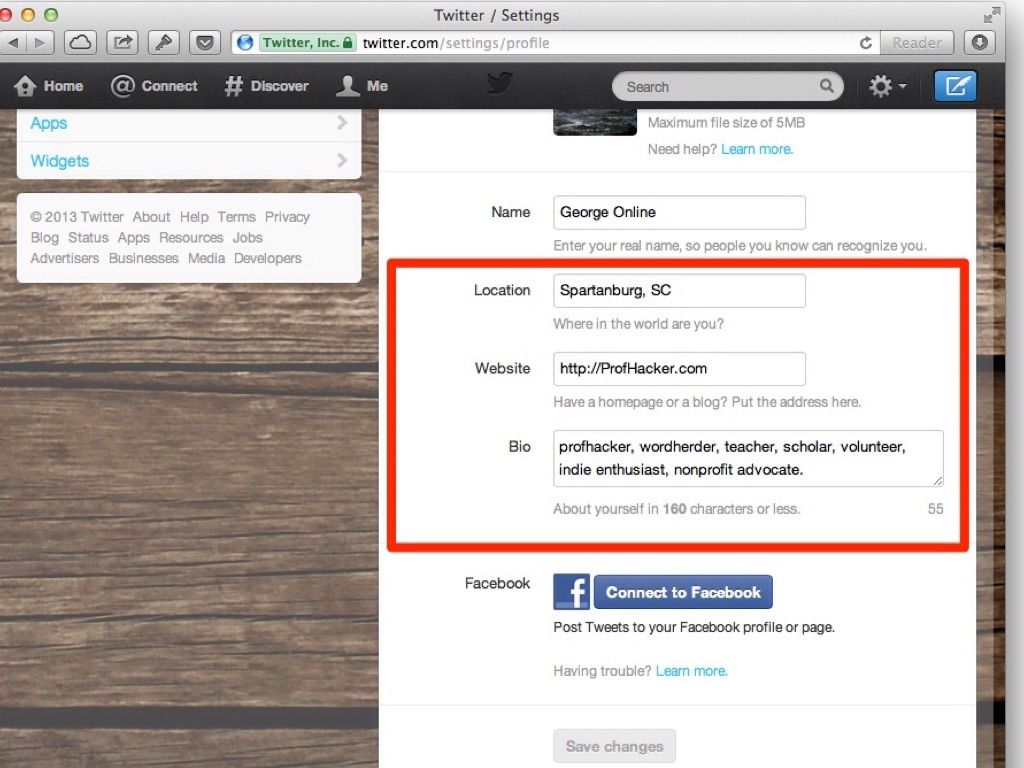
Task: Open Safari downloads icon
Action: [x=980, y=43]
